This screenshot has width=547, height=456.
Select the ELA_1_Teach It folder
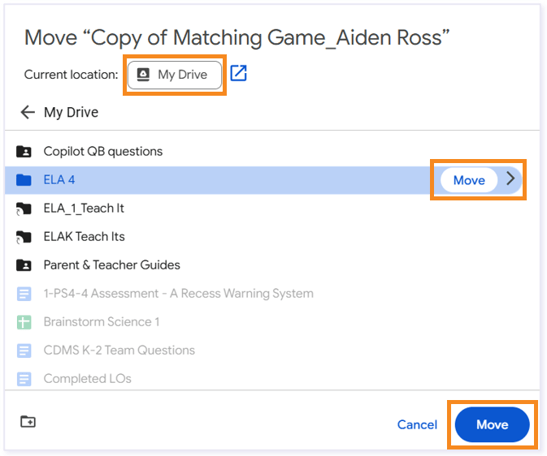(272, 209)
